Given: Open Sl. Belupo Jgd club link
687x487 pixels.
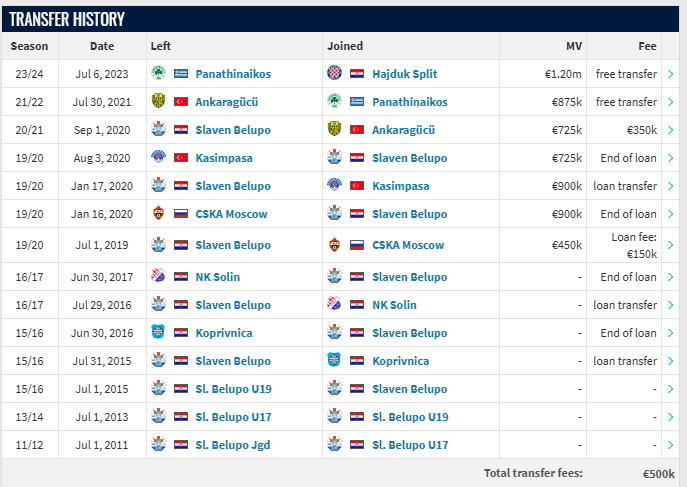Looking at the screenshot, I should [x=233, y=445].
